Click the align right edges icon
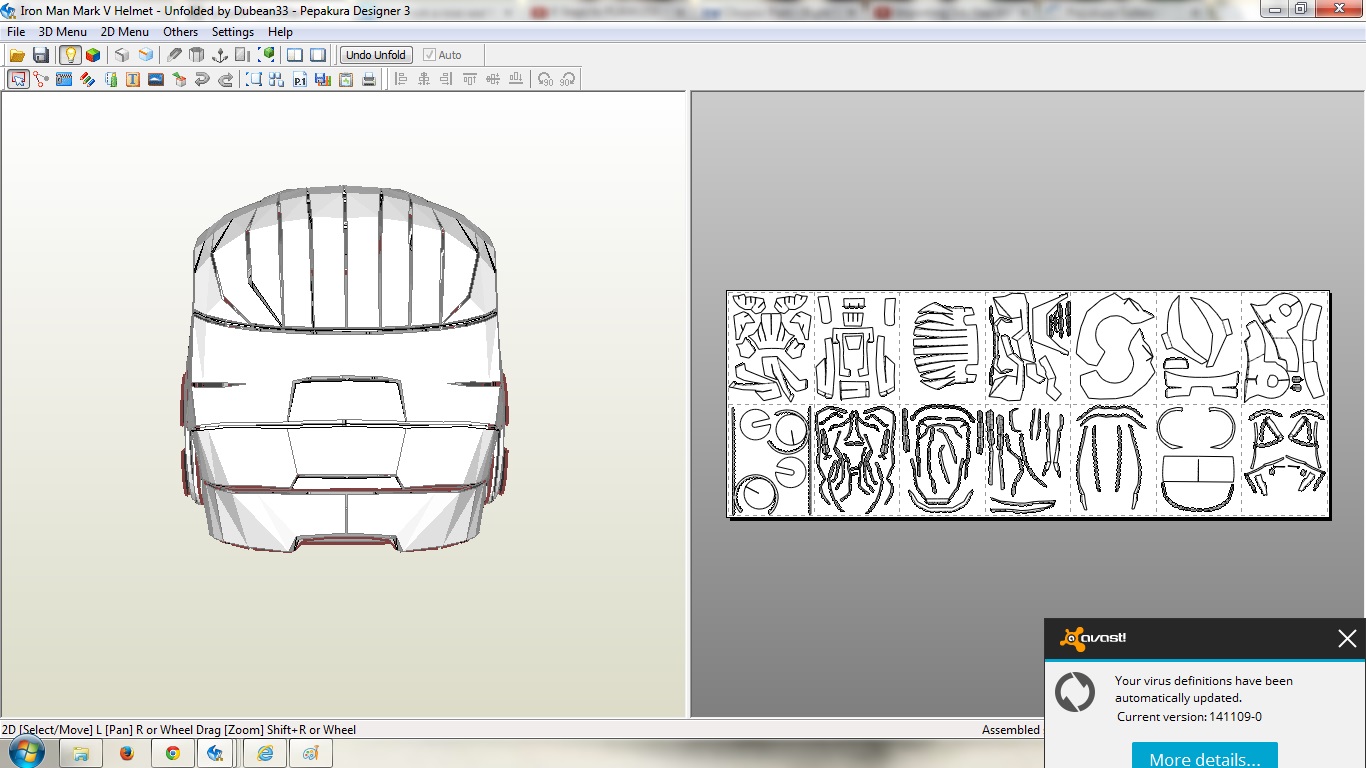Image resolution: width=1366 pixels, height=768 pixels. tap(447, 79)
